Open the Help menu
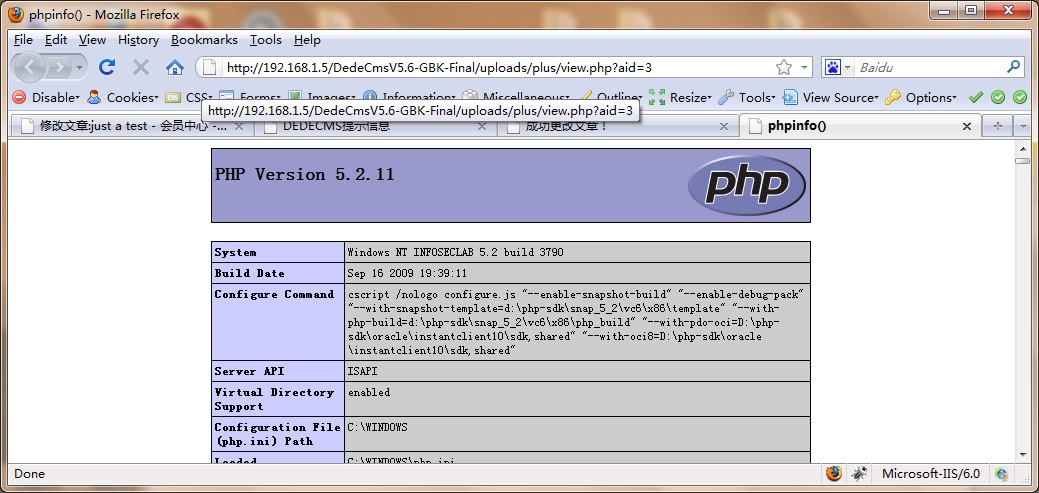1039x493 pixels. click(307, 40)
